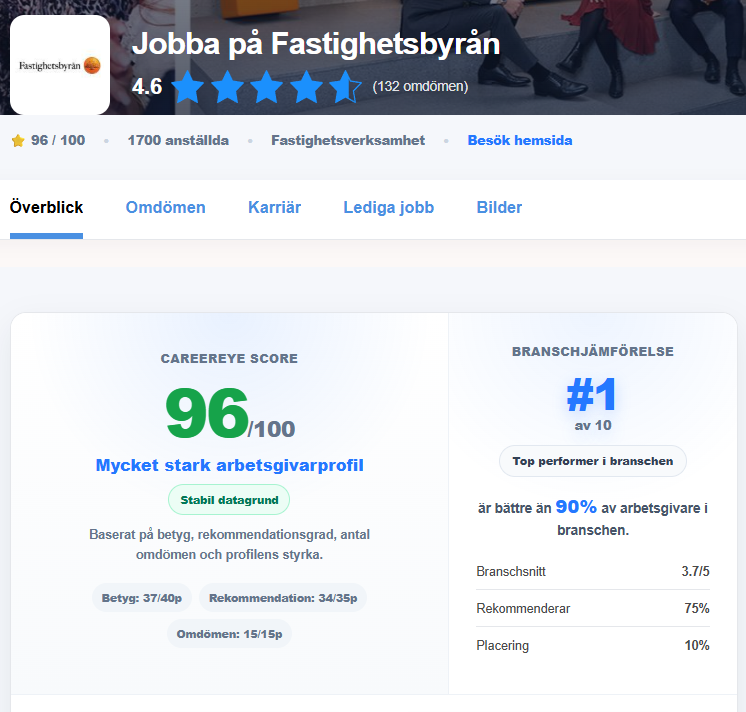746x712 pixels.
Task: Click the Rekommenderar row label
Action: (x=523, y=608)
